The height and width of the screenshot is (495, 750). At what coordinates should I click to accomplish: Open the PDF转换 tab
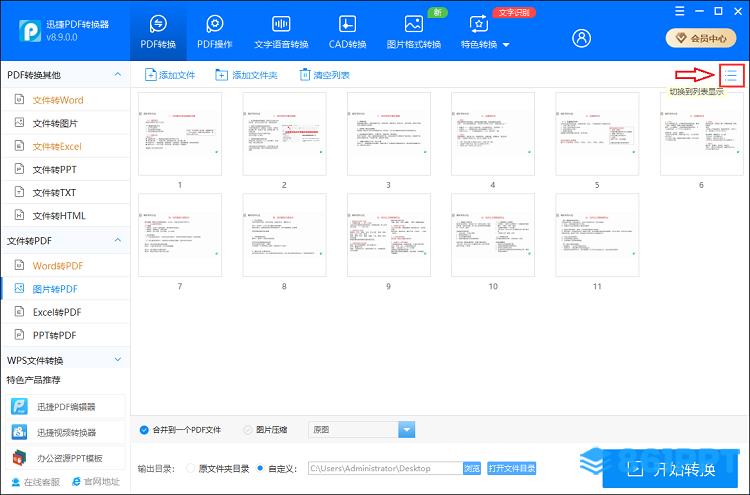(x=158, y=32)
